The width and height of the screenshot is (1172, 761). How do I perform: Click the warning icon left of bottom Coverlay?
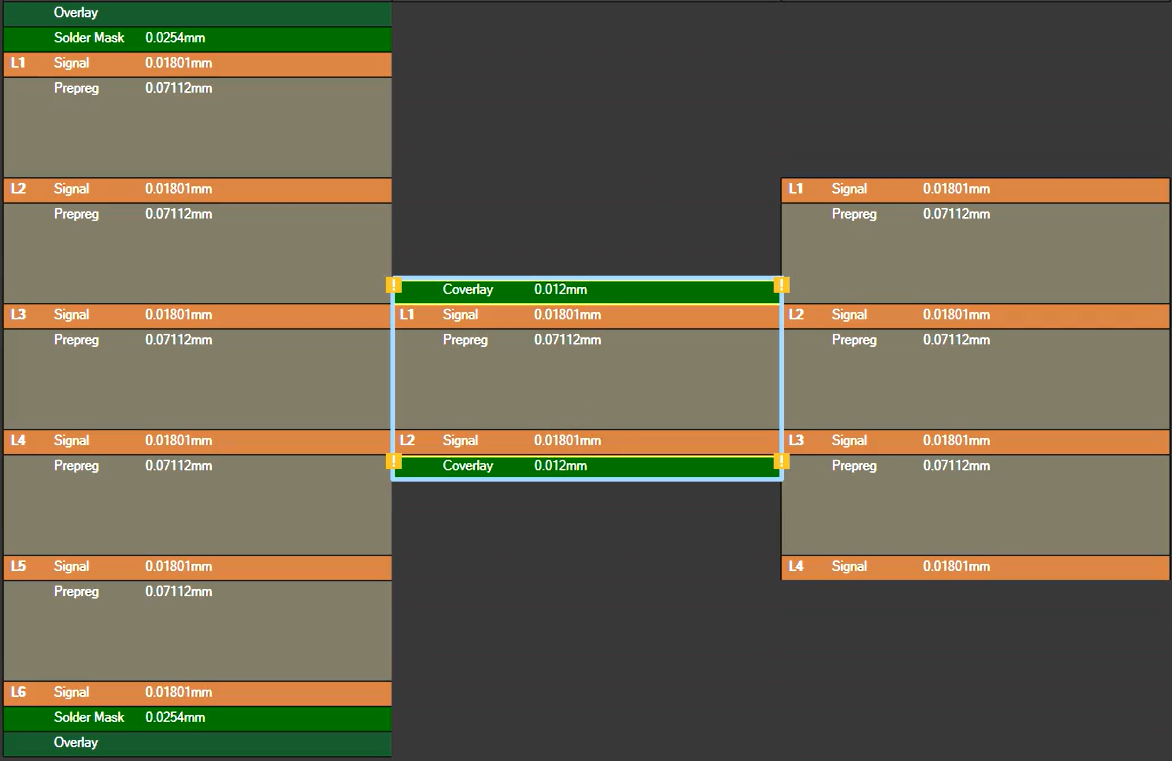394,461
